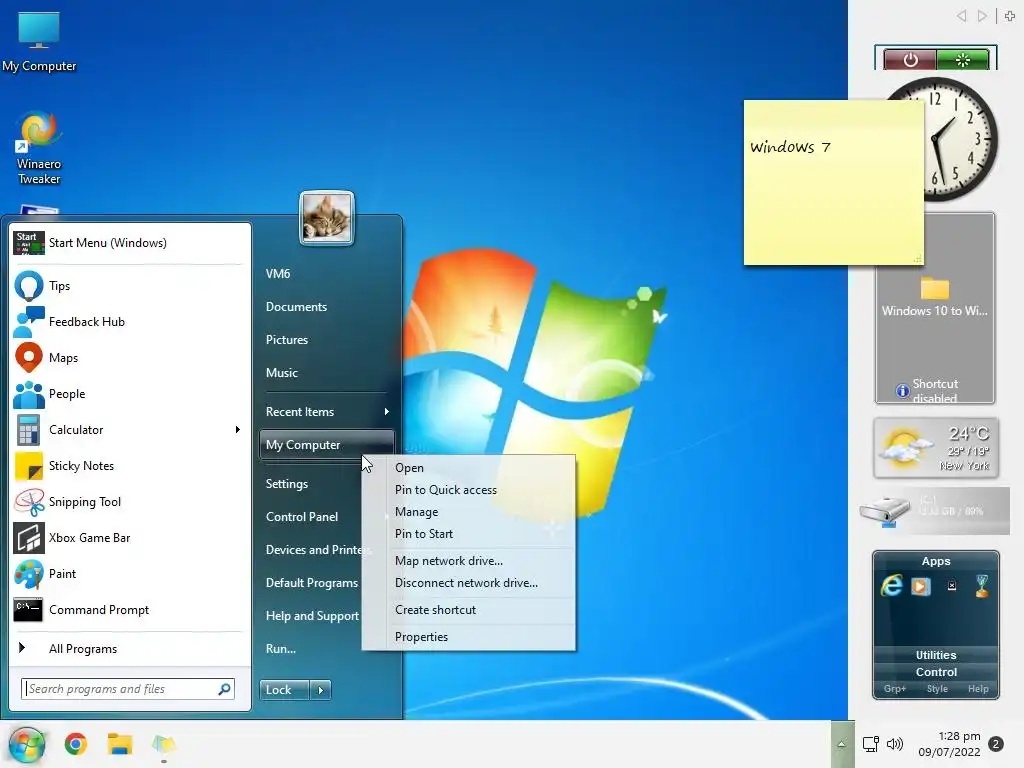Click the taskbar clock showing 1:28 pm
The image size is (1024, 768).
(x=950, y=744)
